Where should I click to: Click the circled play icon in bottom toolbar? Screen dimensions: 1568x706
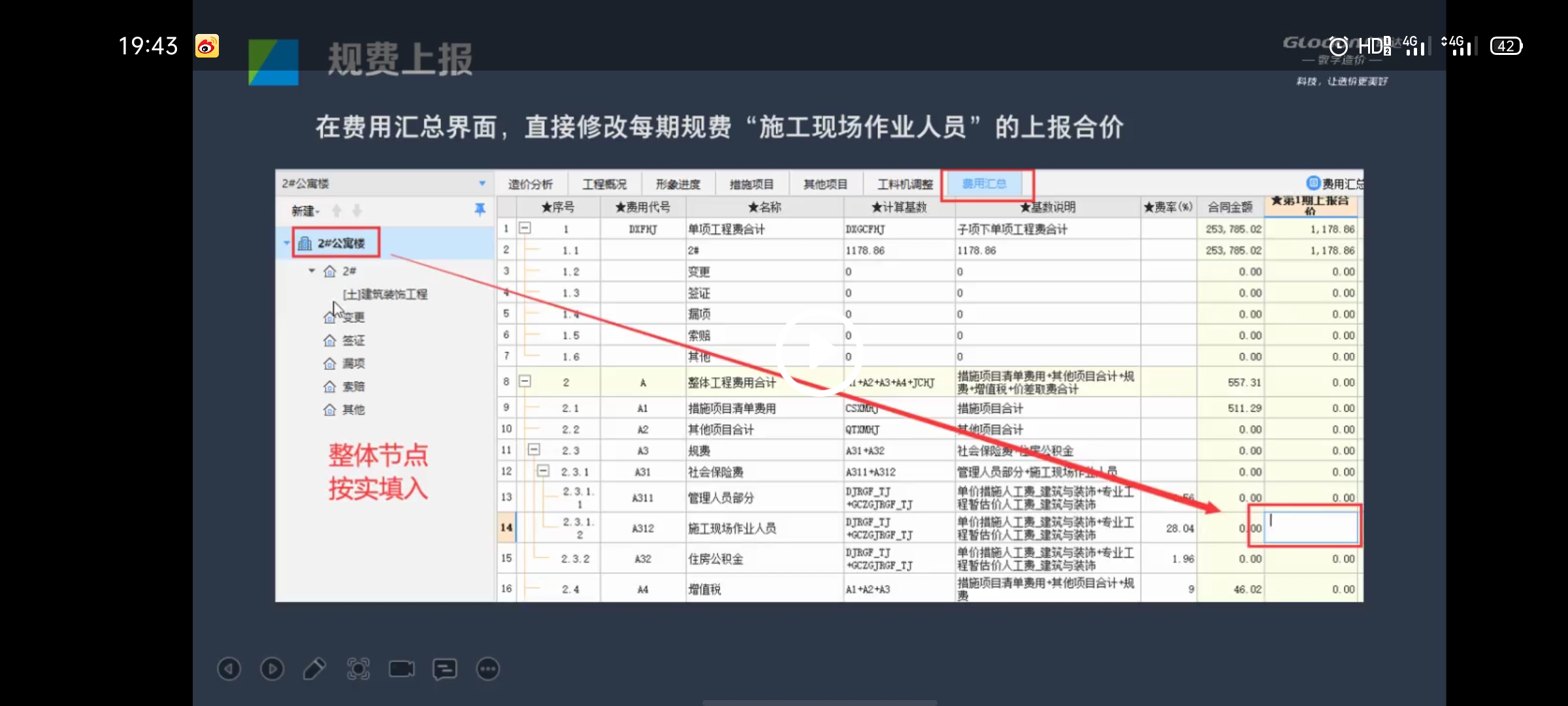tap(272, 669)
